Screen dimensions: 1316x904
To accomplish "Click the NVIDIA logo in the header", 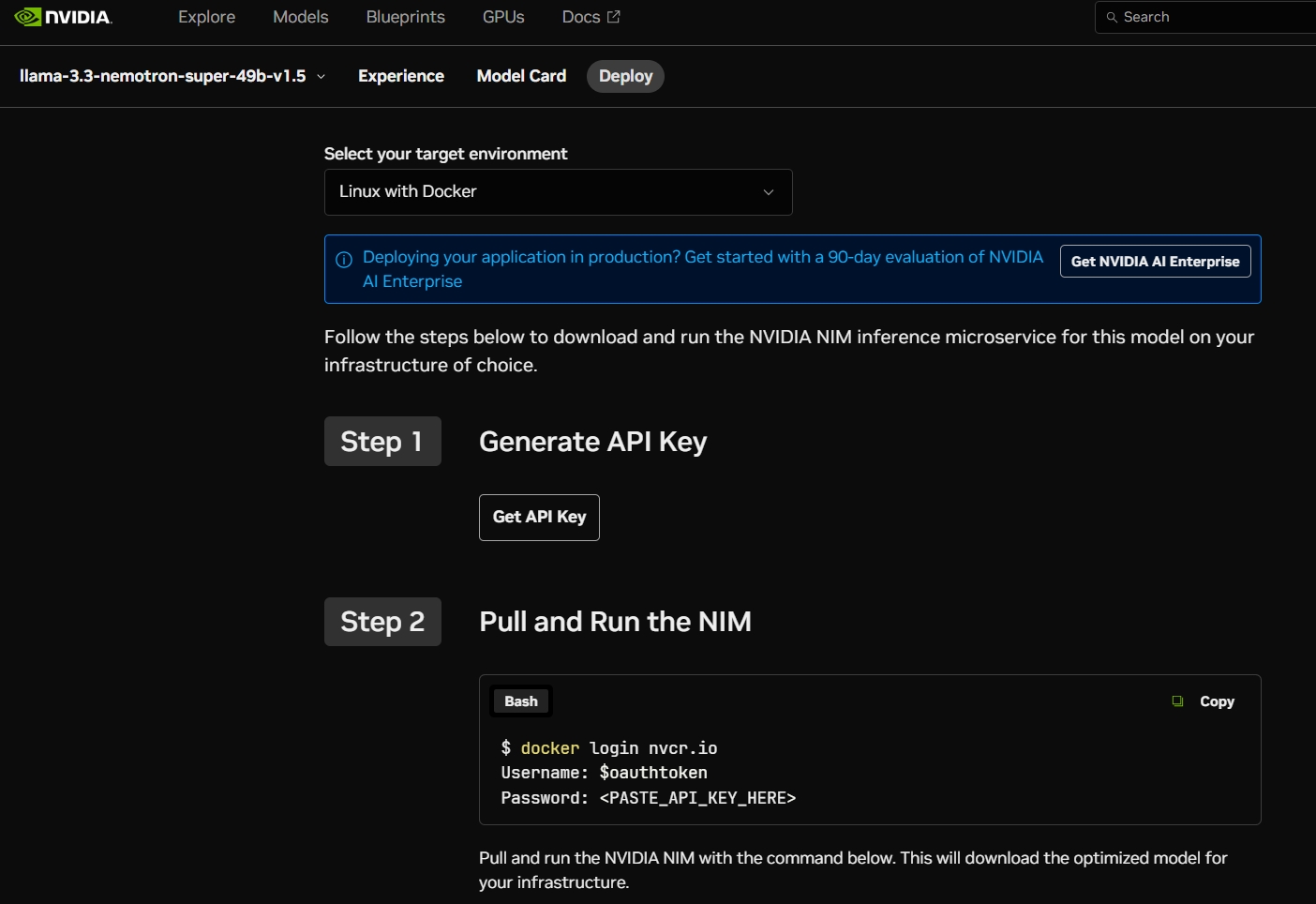I will tap(63, 17).
